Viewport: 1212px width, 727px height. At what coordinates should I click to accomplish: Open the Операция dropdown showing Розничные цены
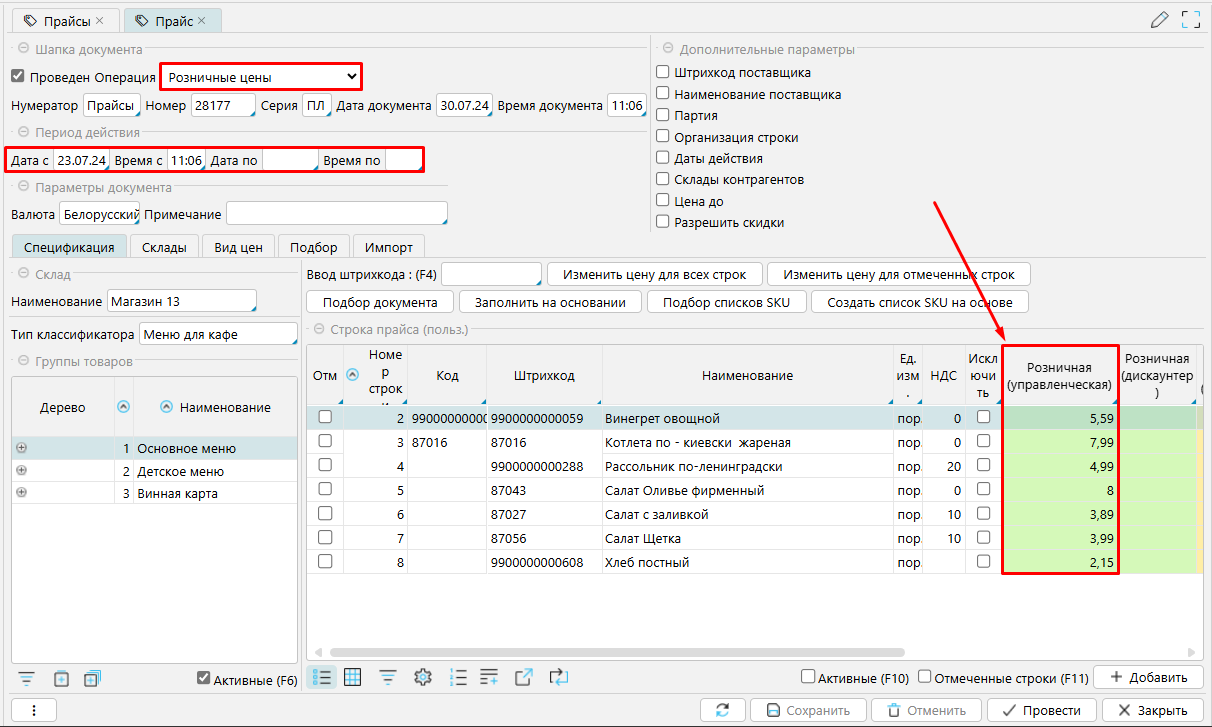261,77
